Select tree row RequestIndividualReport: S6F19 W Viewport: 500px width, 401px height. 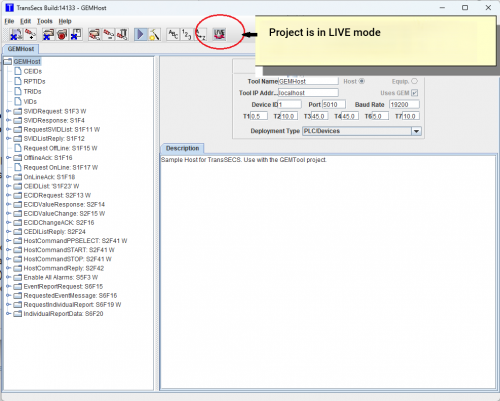[x=72, y=305]
